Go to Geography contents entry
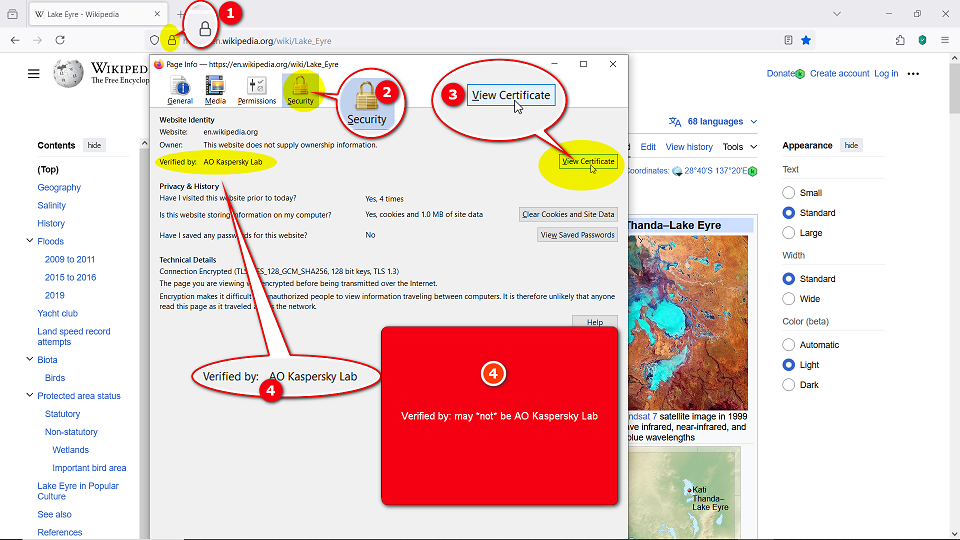 point(59,187)
